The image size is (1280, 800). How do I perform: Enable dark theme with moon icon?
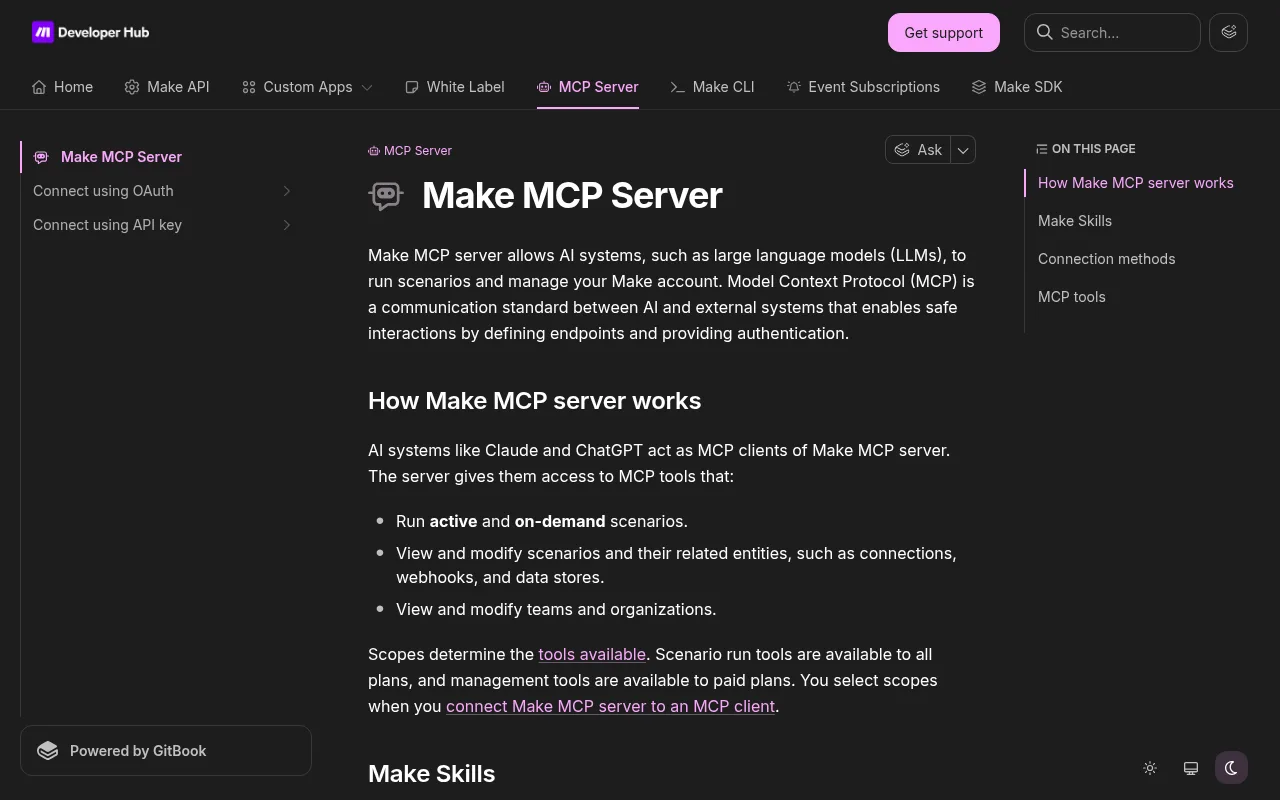tap(1231, 768)
